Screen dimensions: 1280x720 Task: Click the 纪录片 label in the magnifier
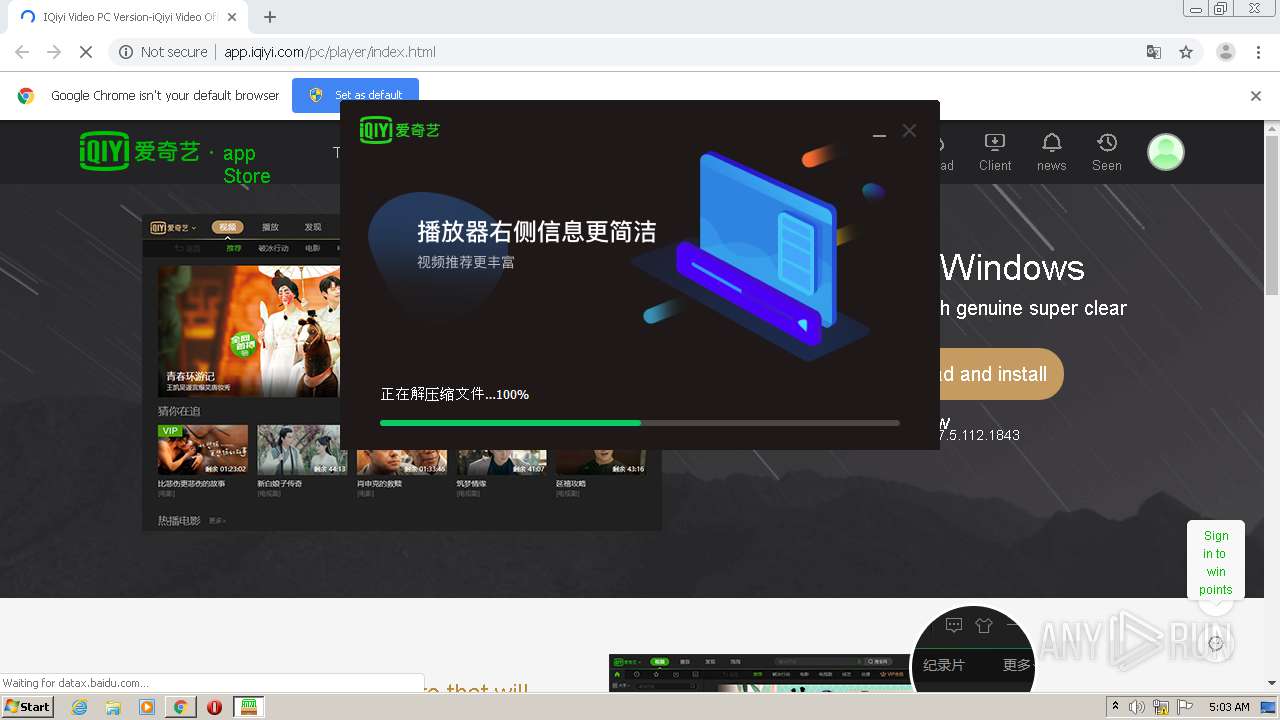tap(944, 665)
